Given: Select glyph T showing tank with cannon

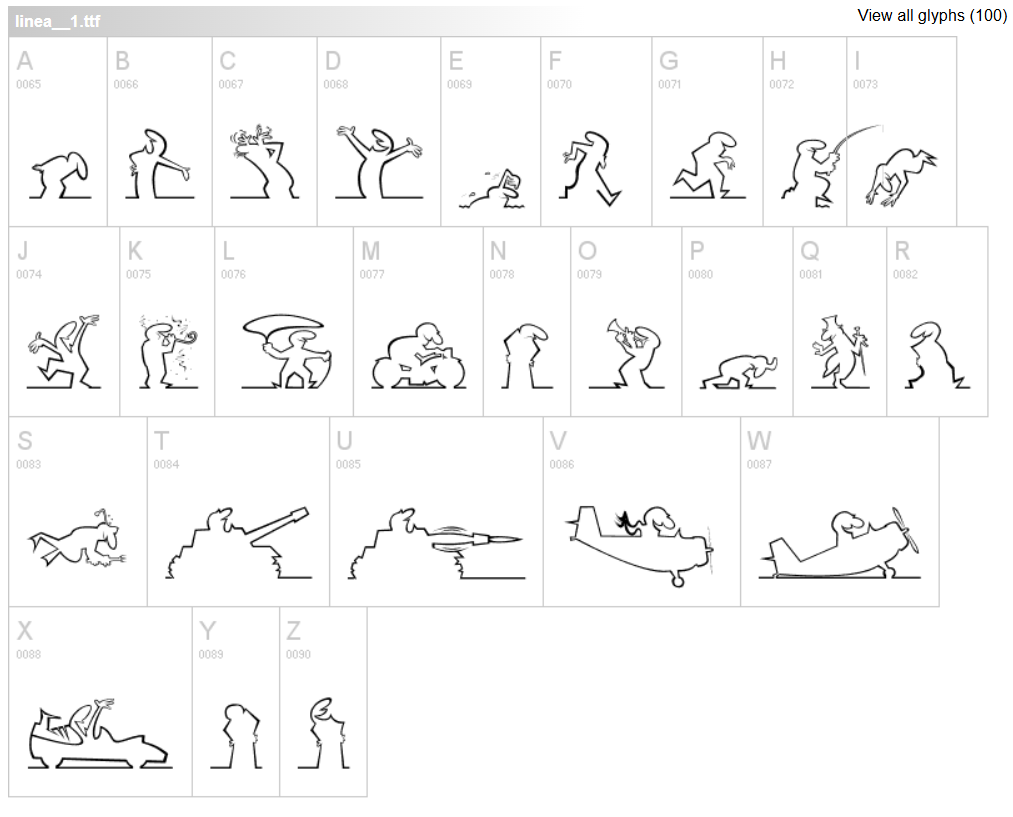Looking at the screenshot, I should [238, 512].
